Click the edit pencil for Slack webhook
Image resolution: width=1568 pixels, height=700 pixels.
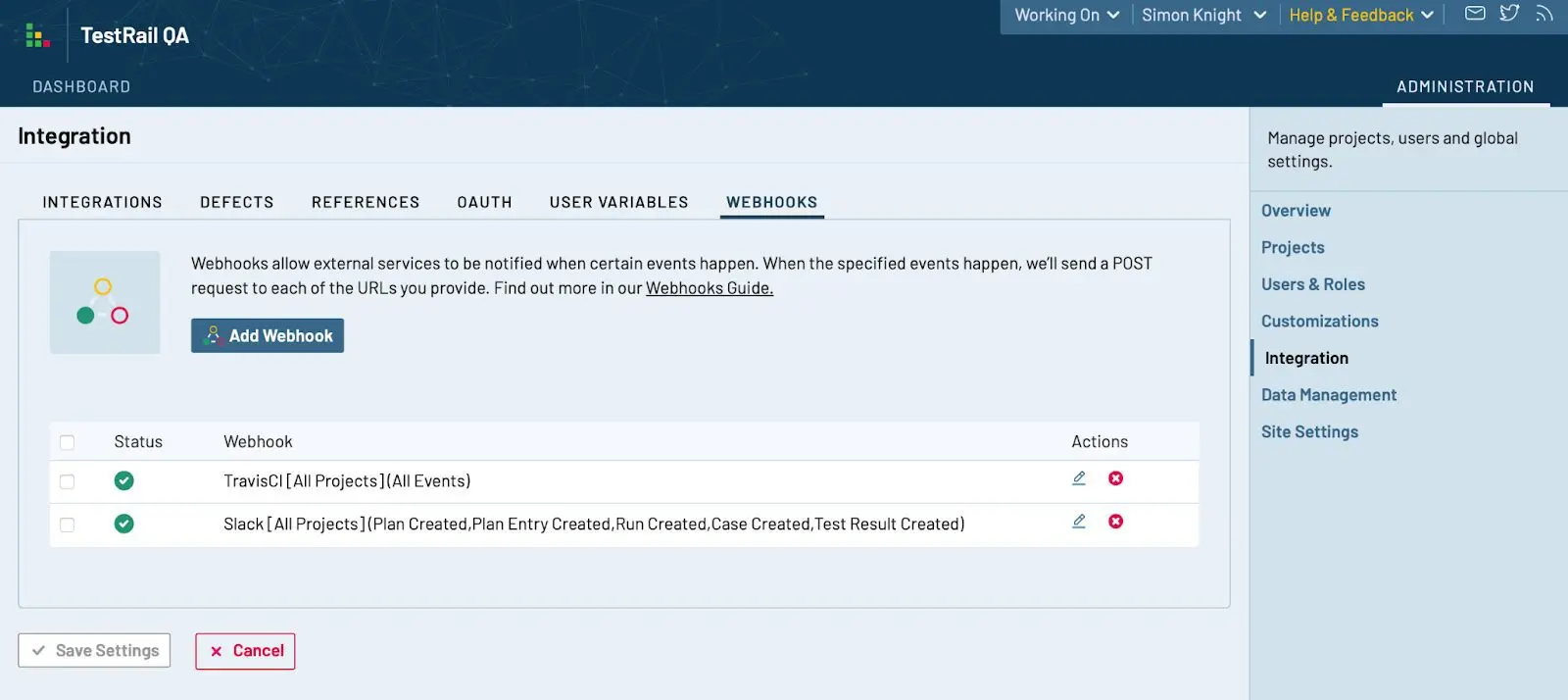[x=1079, y=522]
